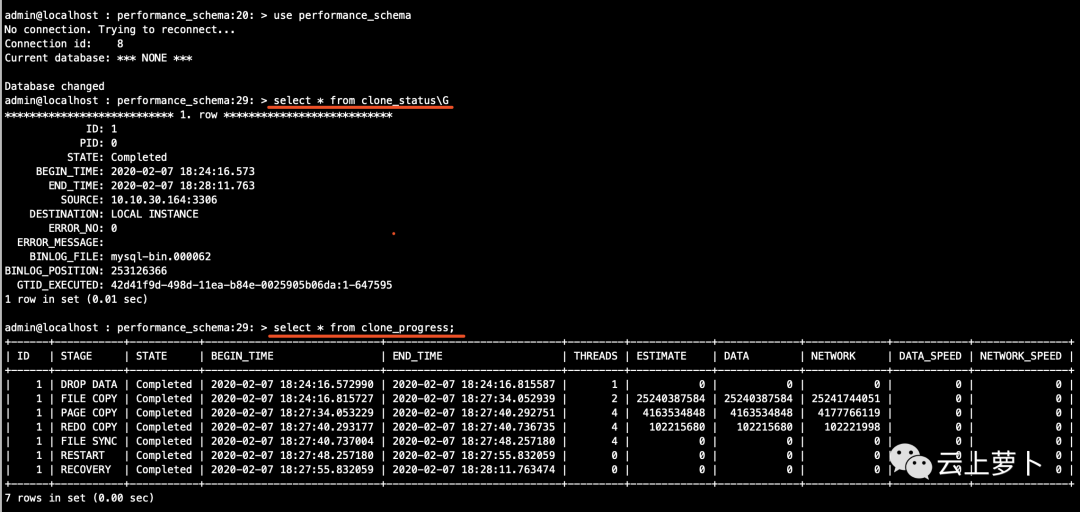1080x512 pixels.
Task: Click PAGE COPY network value '4177766119'
Action: [x=849, y=413]
